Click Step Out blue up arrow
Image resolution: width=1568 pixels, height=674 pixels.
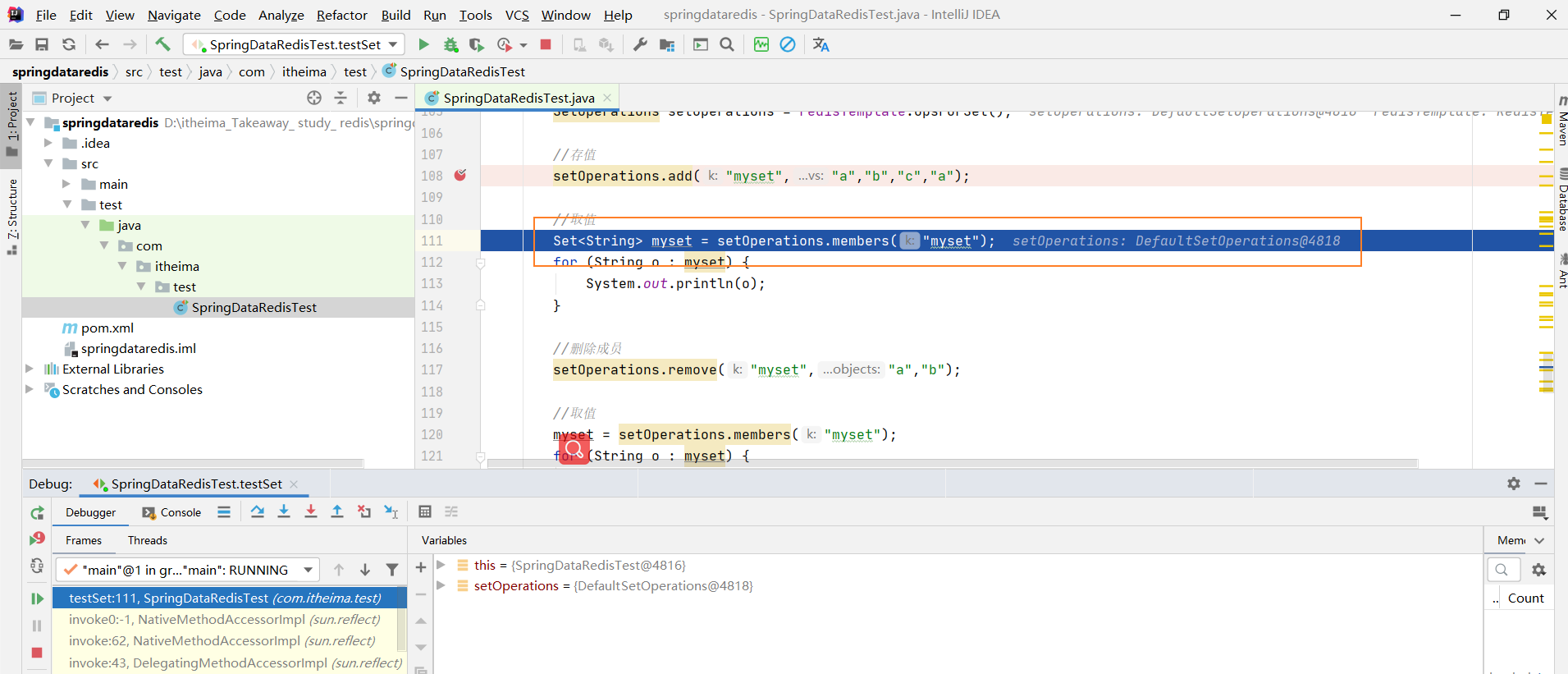pyautogui.click(x=337, y=511)
